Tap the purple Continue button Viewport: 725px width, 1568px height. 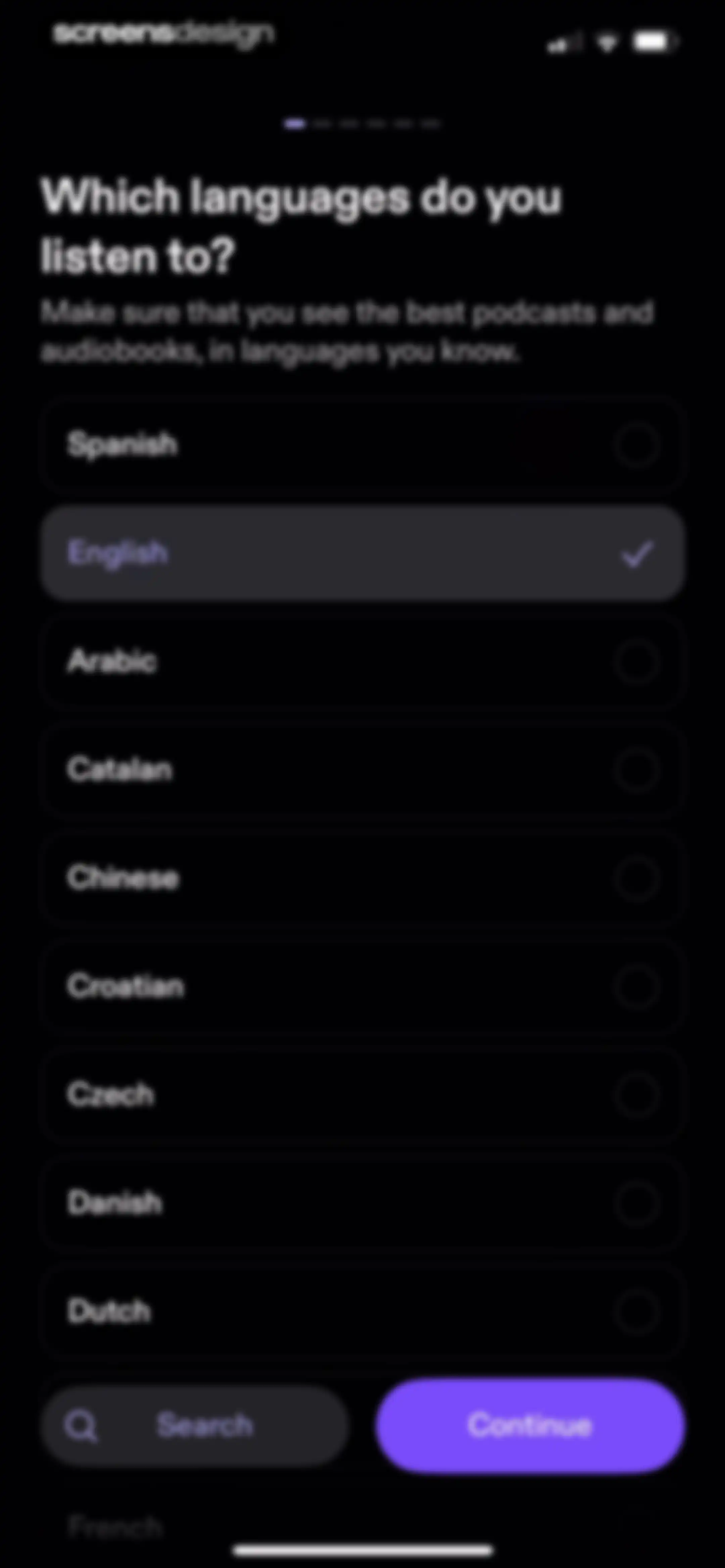point(530,1426)
